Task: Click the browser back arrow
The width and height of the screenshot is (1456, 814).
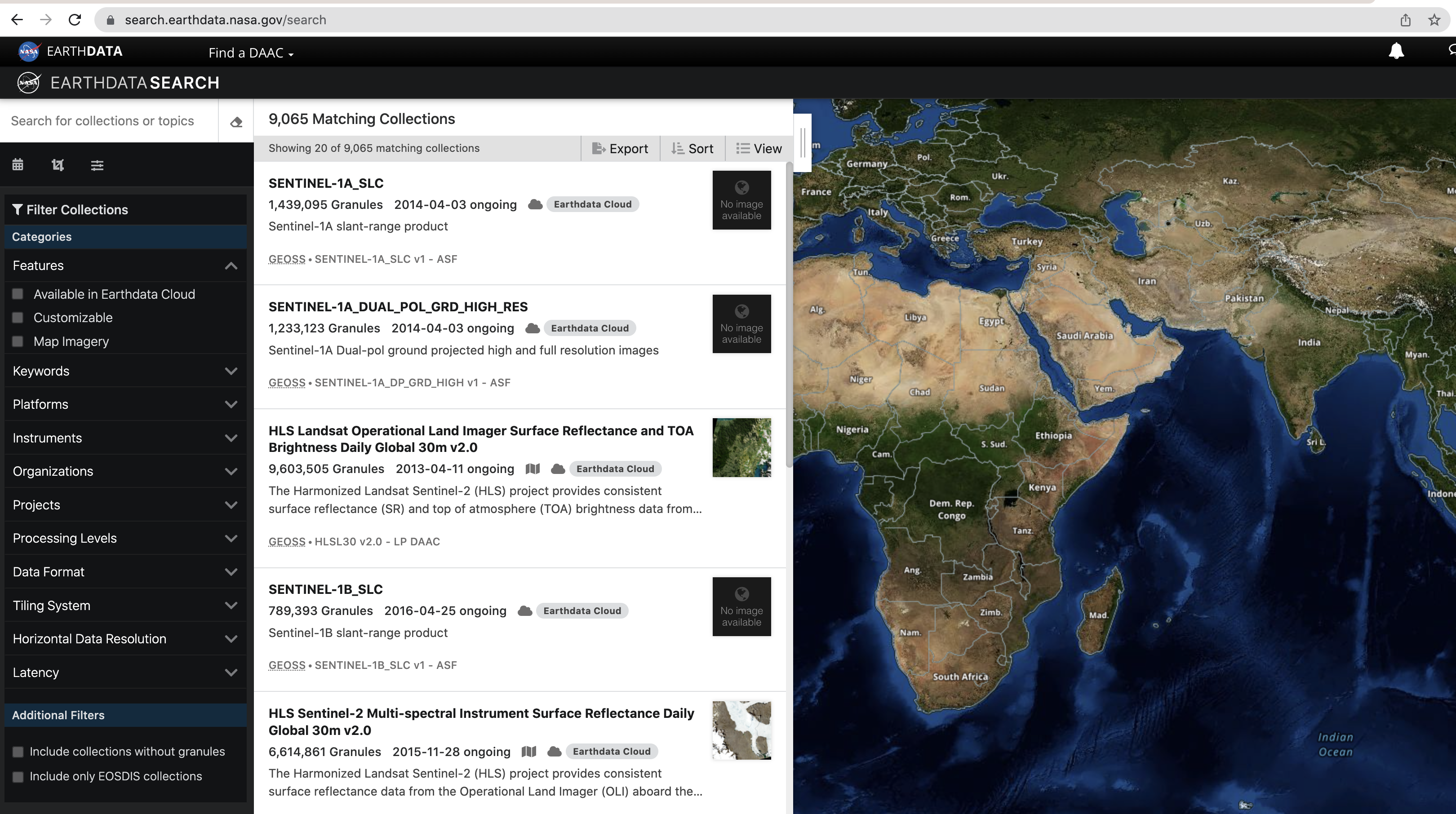Action: coord(17,20)
